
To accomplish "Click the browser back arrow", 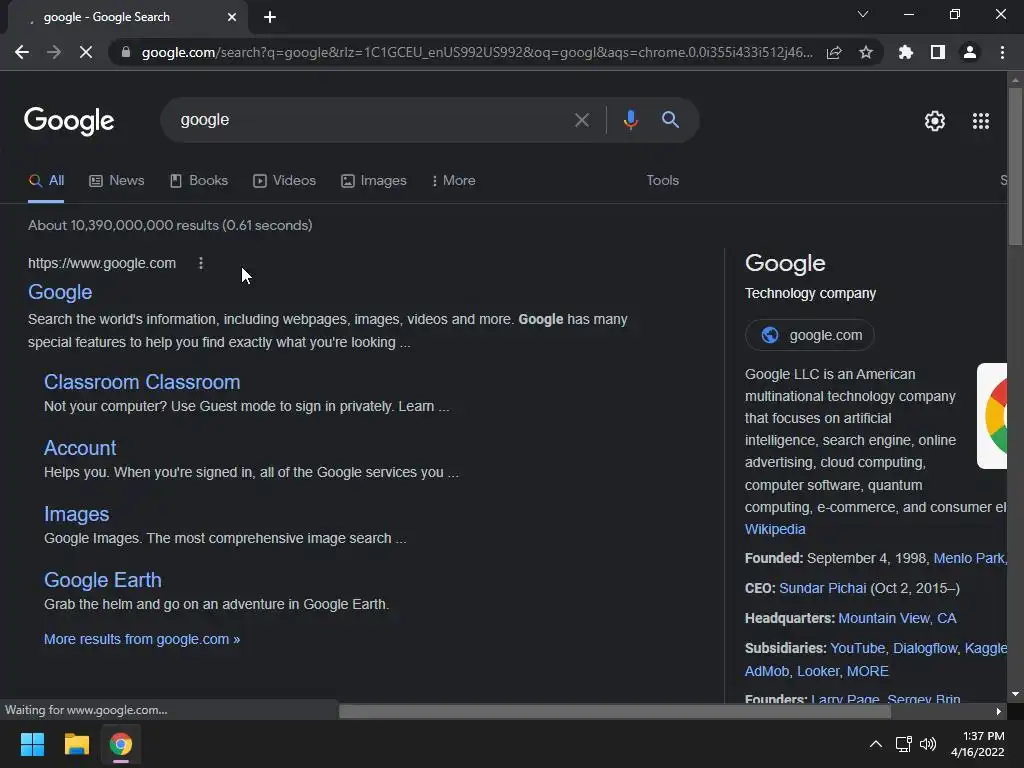I will pyautogui.click(x=22, y=52).
